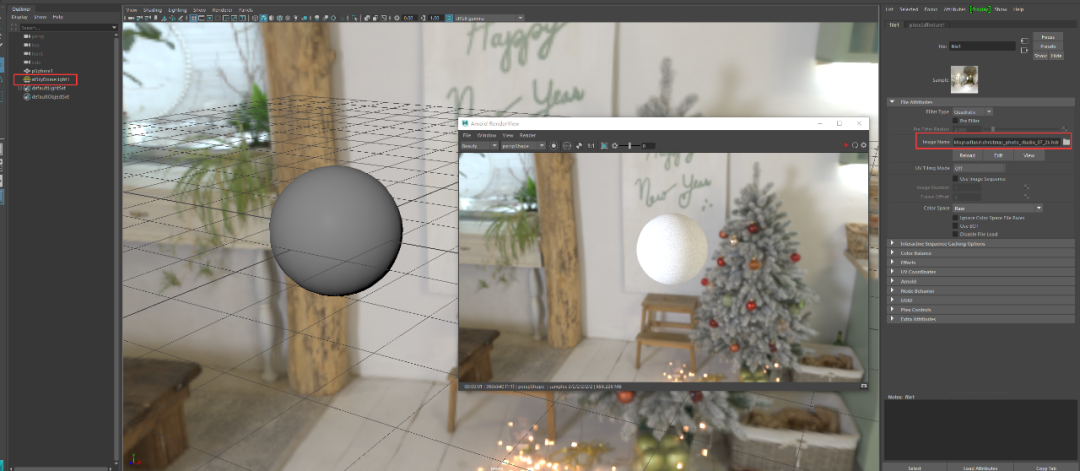The image size is (1080, 471).
Task: Check Ignore Color Space File Rules
Action: pos(956,218)
